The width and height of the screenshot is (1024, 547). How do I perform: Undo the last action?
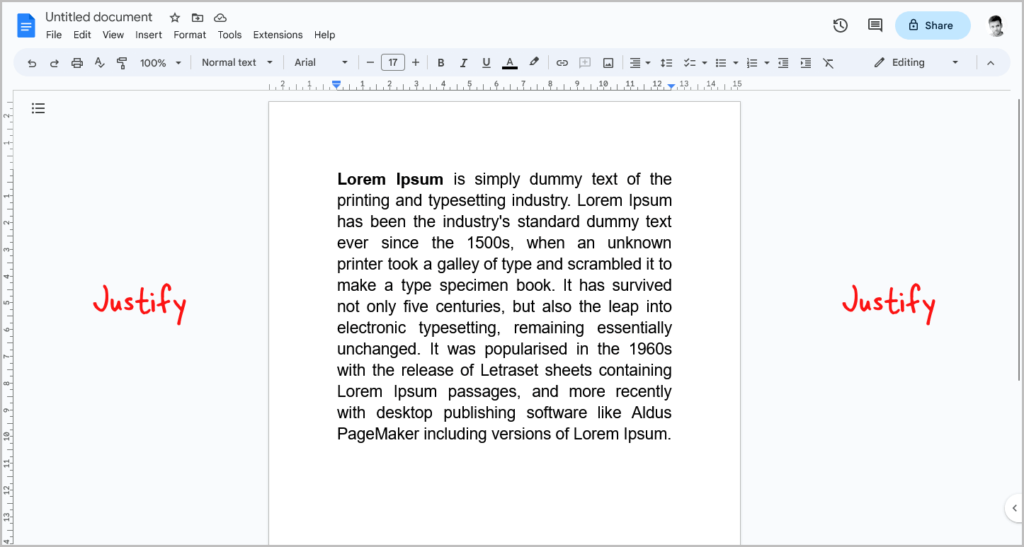pyautogui.click(x=32, y=63)
